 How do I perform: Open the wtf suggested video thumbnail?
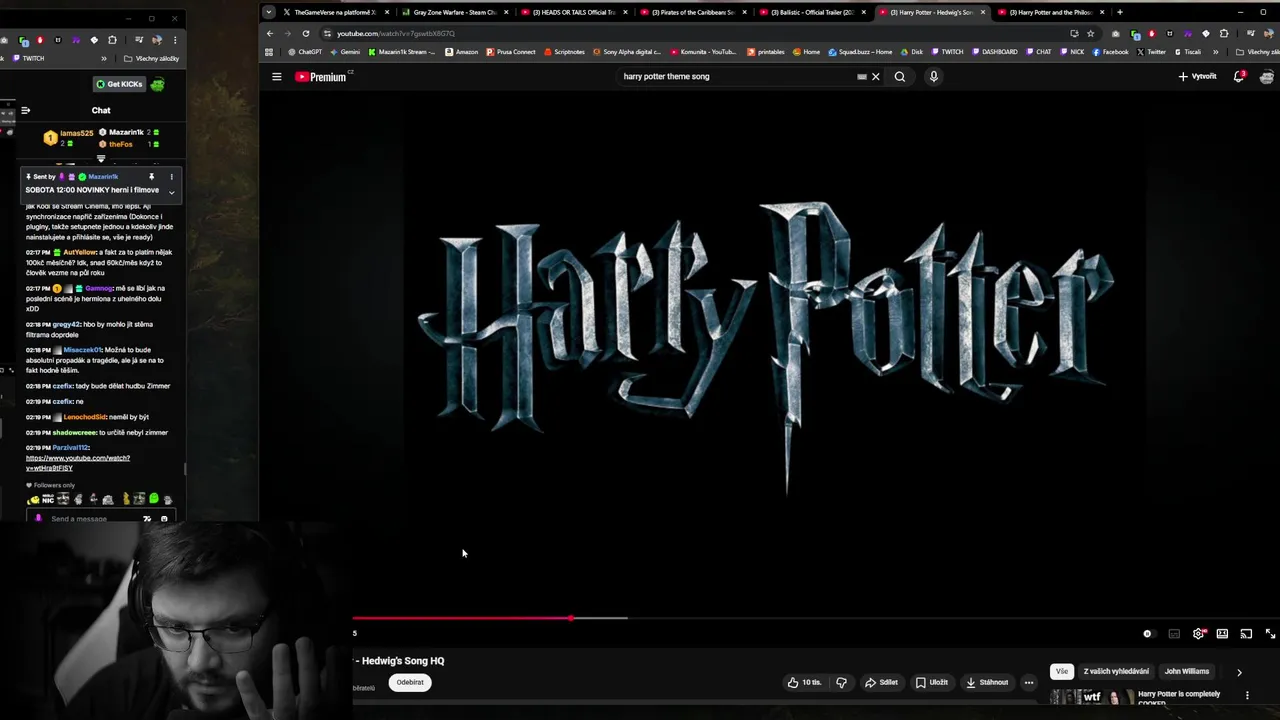[x=1091, y=699]
